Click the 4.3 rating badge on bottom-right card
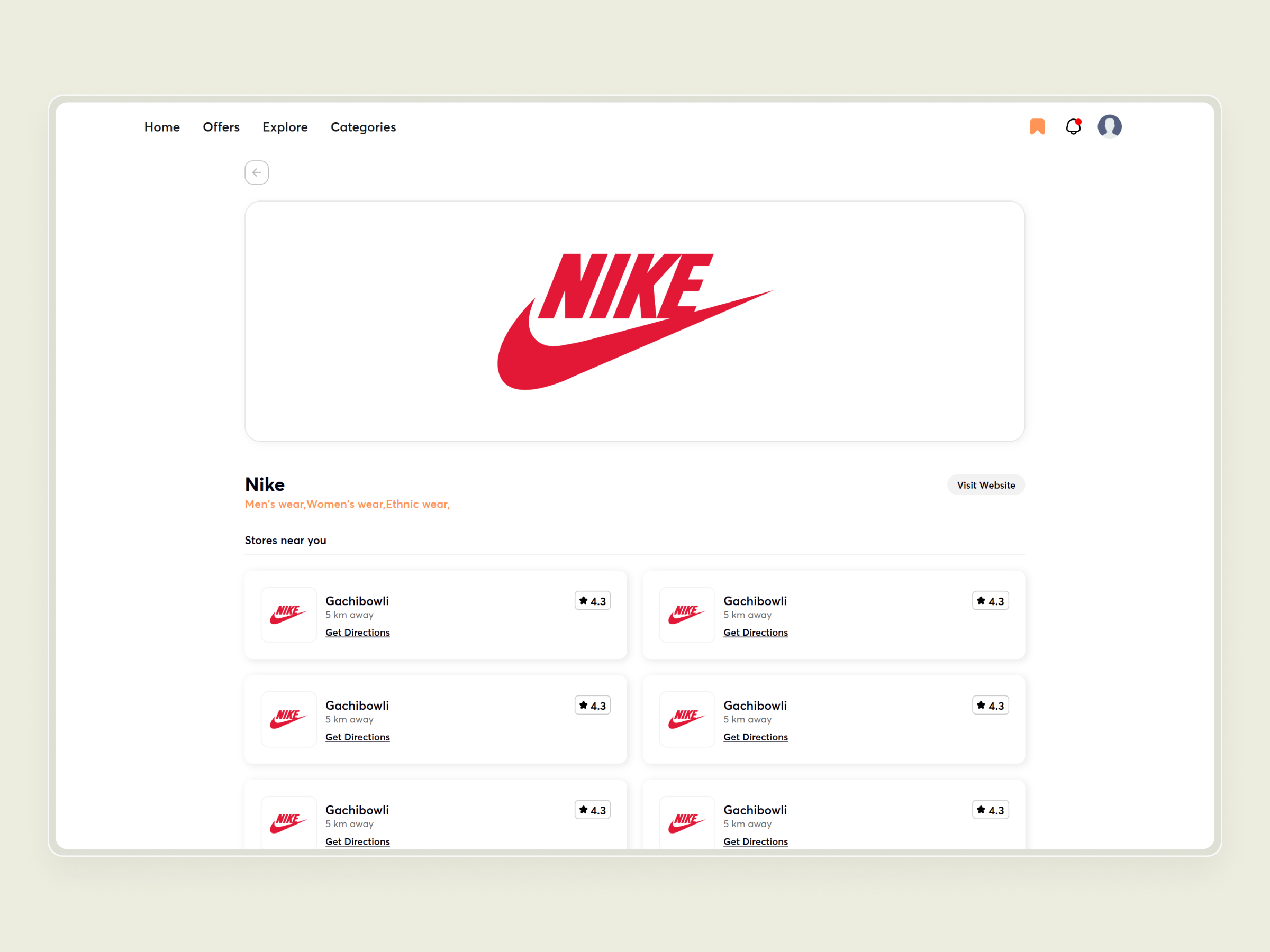 [991, 809]
